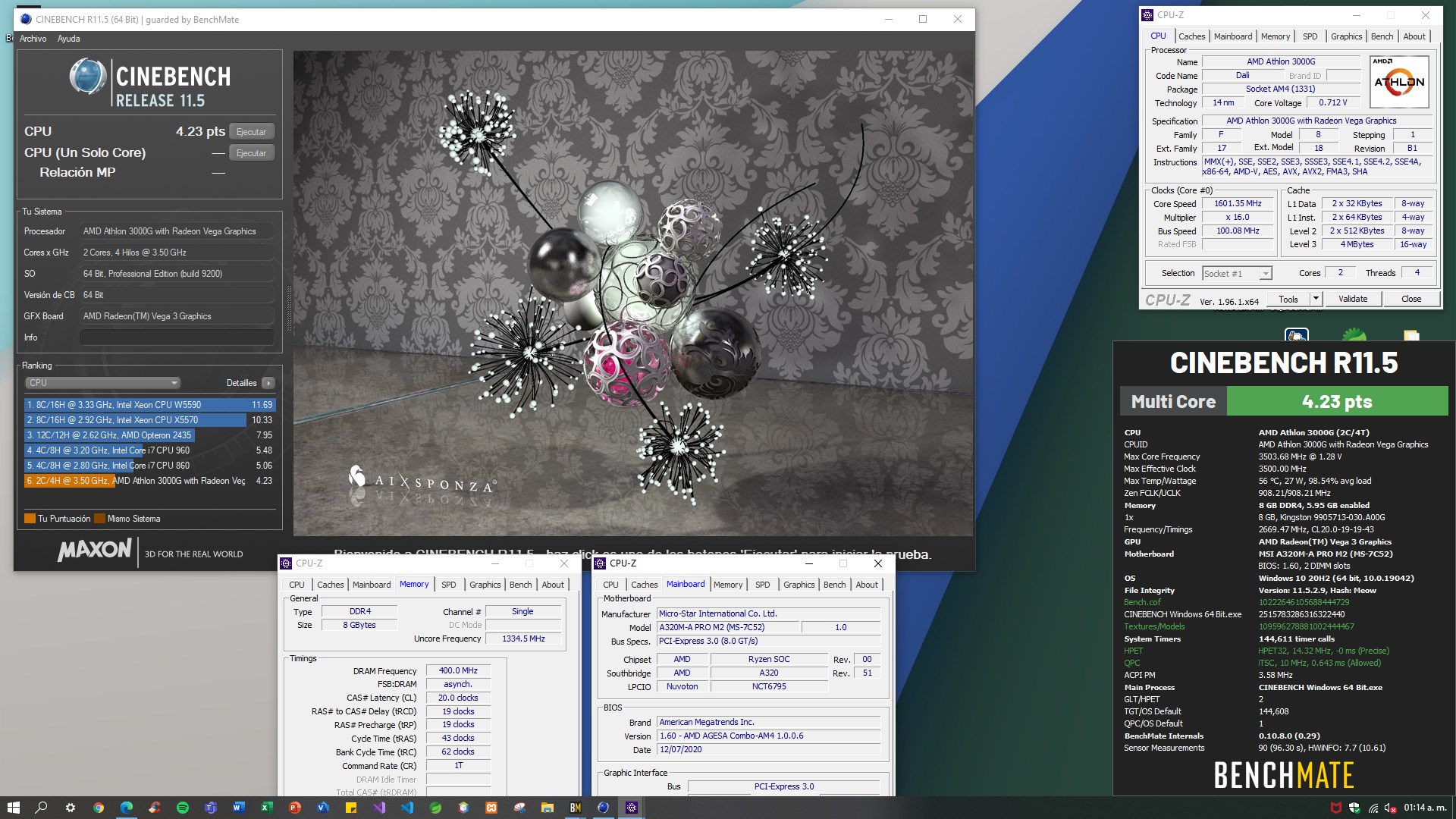Switch to Cinebench taskbar icon
The image size is (1456, 819).
tap(603, 808)
